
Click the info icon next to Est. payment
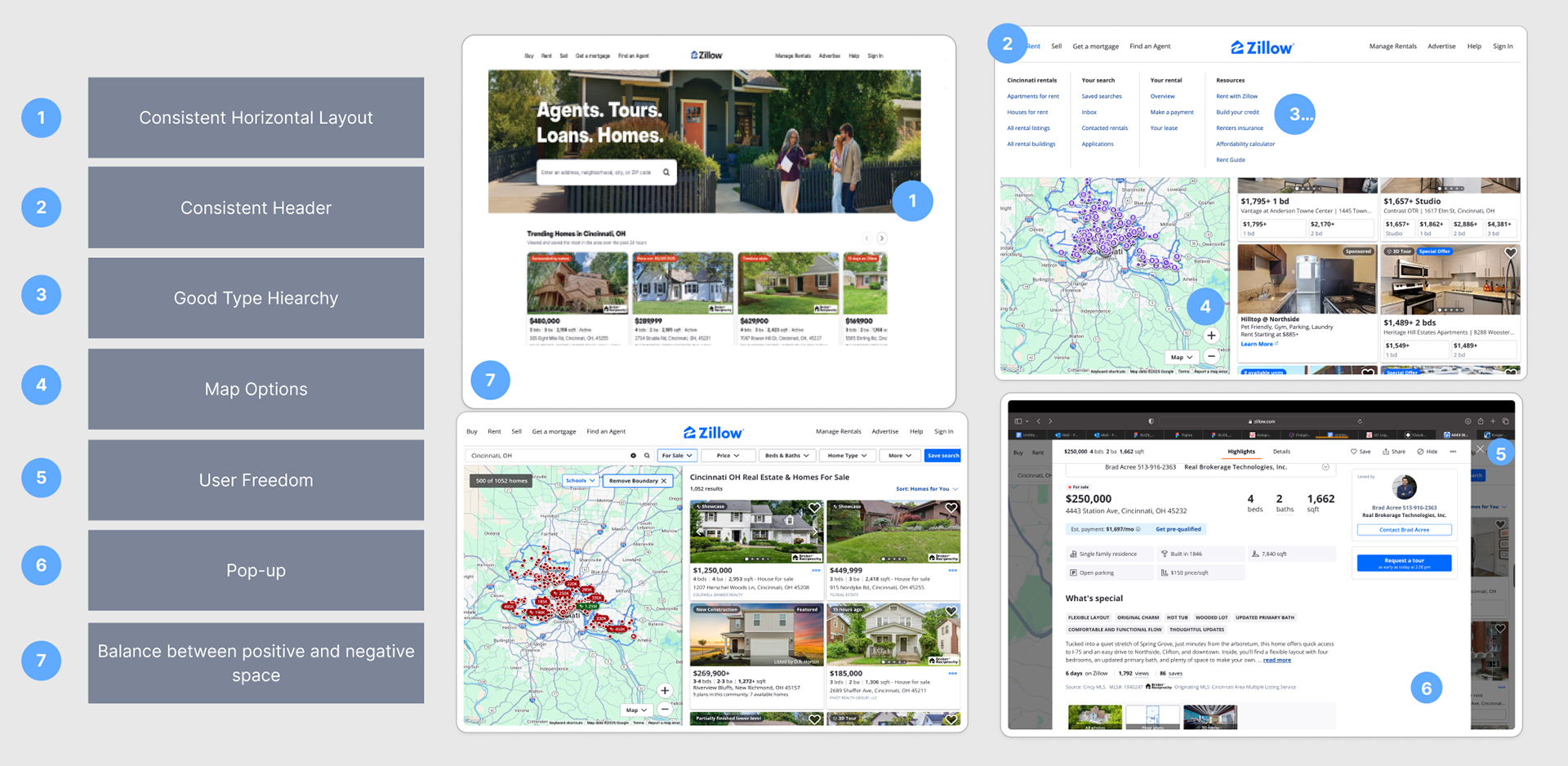[1138, 529]
